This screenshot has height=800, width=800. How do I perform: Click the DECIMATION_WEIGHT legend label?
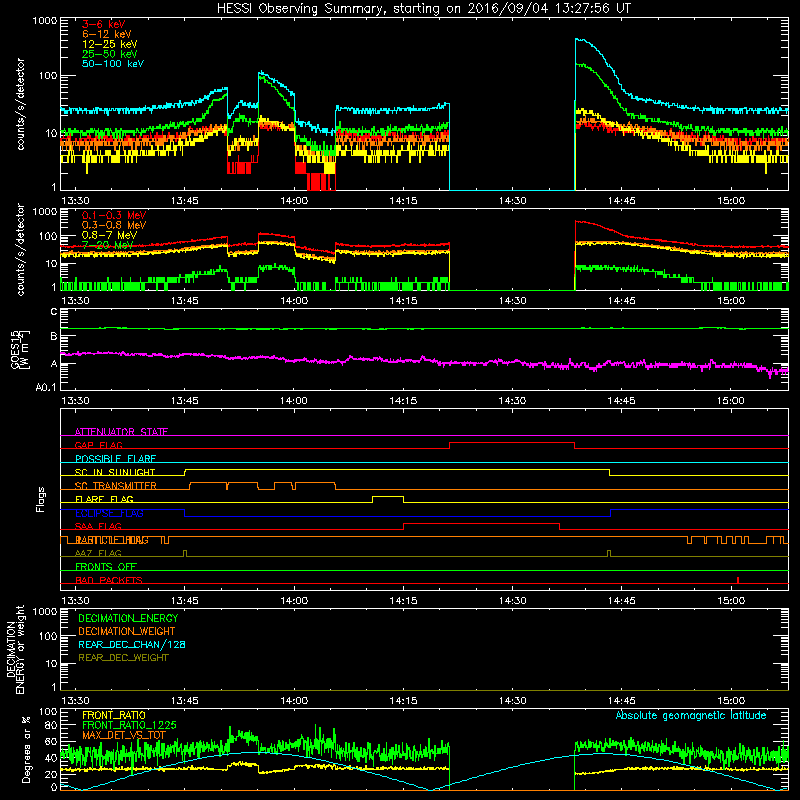[x=127, y=631]
